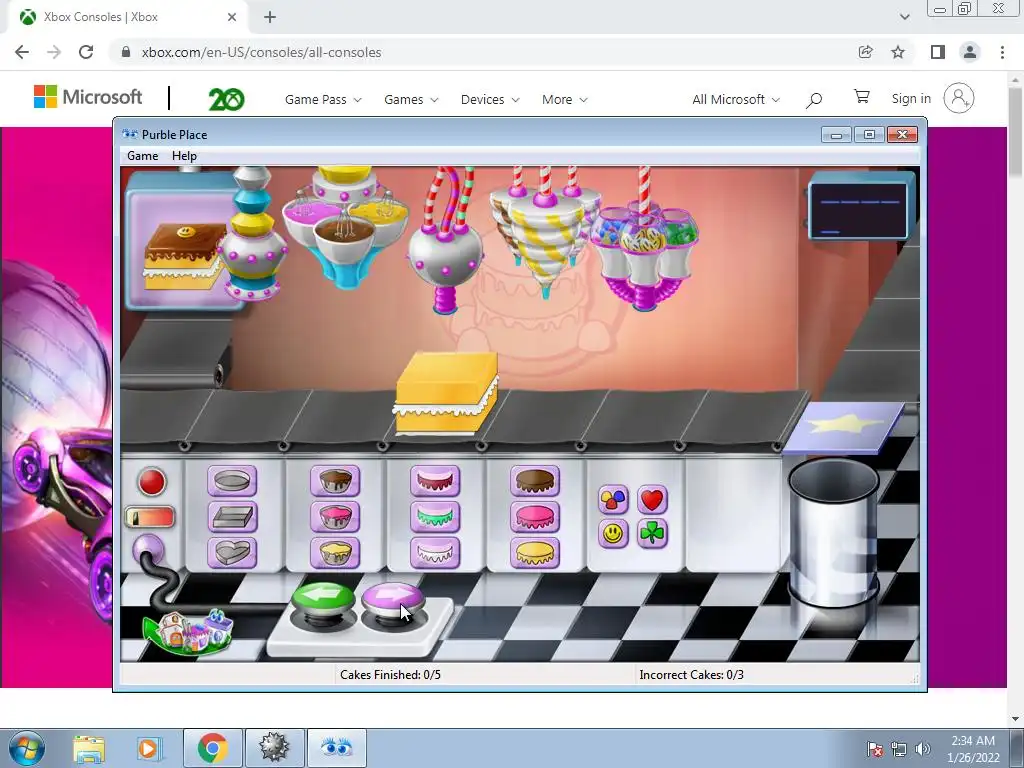The width and height of the screenshot is (1024, 768).
Task: Close the Xbox Consoles tab
Action: click(232, 17)
